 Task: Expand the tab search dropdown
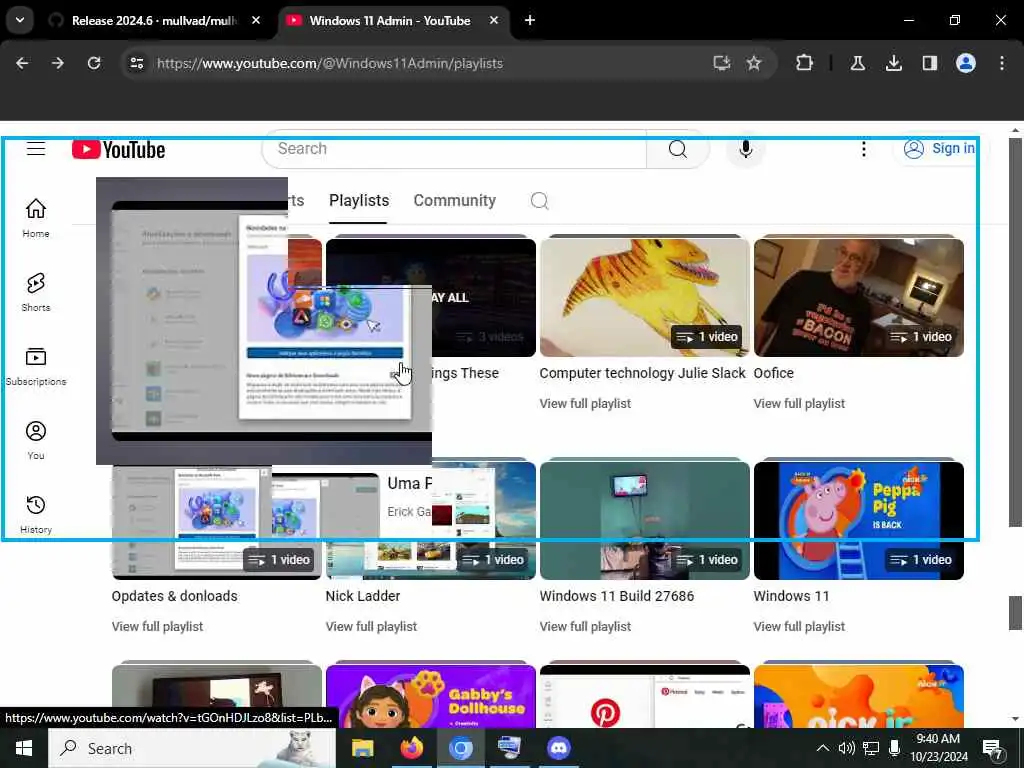[x=20, y=20]
